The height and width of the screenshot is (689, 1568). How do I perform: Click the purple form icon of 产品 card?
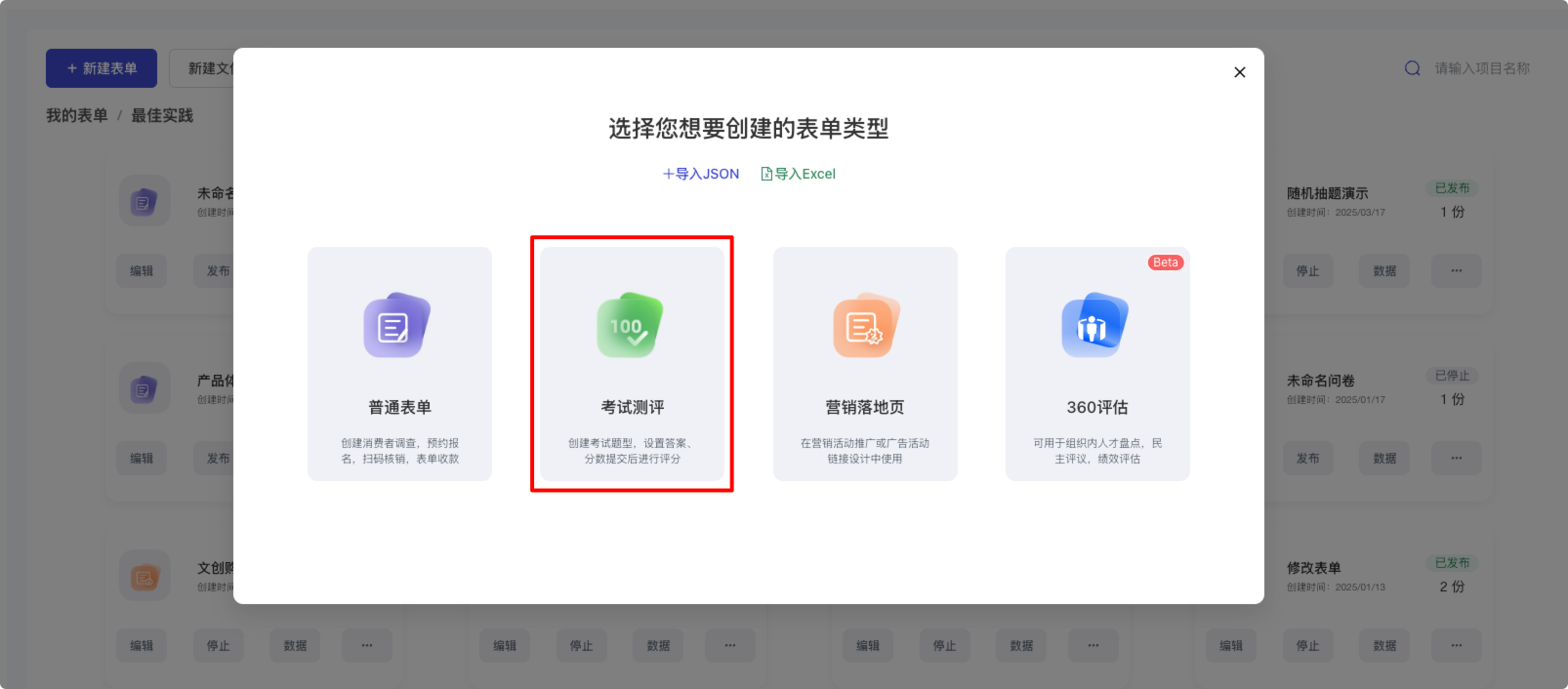point(144,388)
